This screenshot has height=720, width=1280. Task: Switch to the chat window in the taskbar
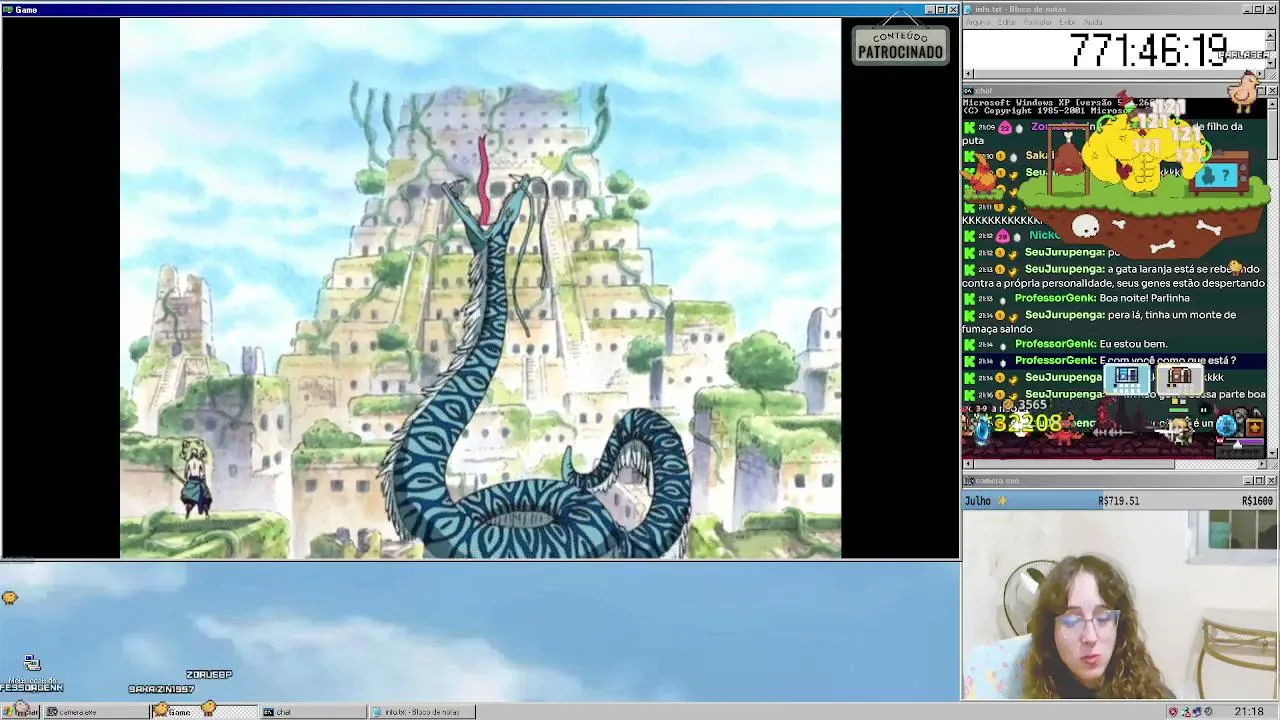[312, 712]
